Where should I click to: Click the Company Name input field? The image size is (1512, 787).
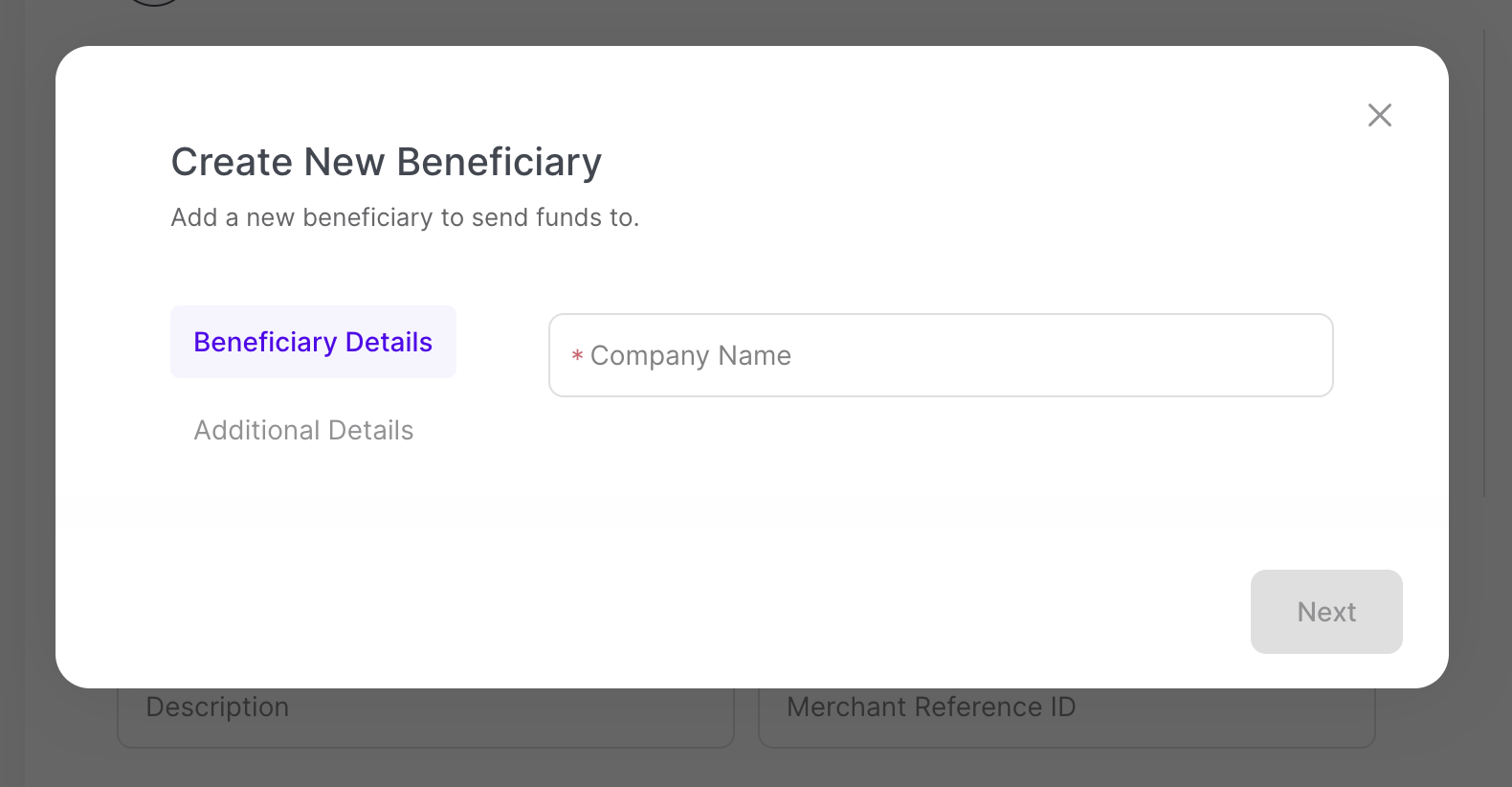[x=940, y=355]
